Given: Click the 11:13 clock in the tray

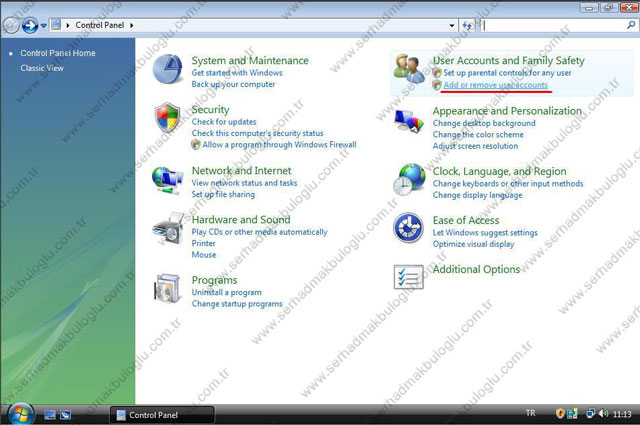Looking at the screenshot, I should (622, 414).
